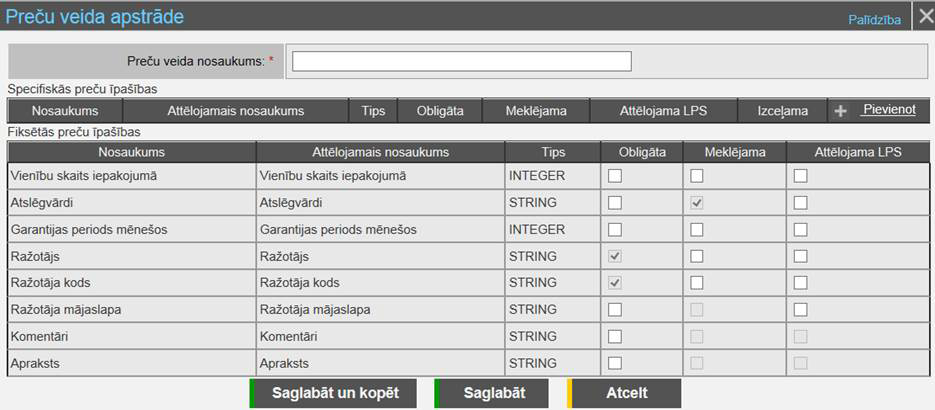Check Attēlojama LPS for Garantijas periods mēnešos
The width and height of the screenshot is (935, 410).
pos(801,229)
